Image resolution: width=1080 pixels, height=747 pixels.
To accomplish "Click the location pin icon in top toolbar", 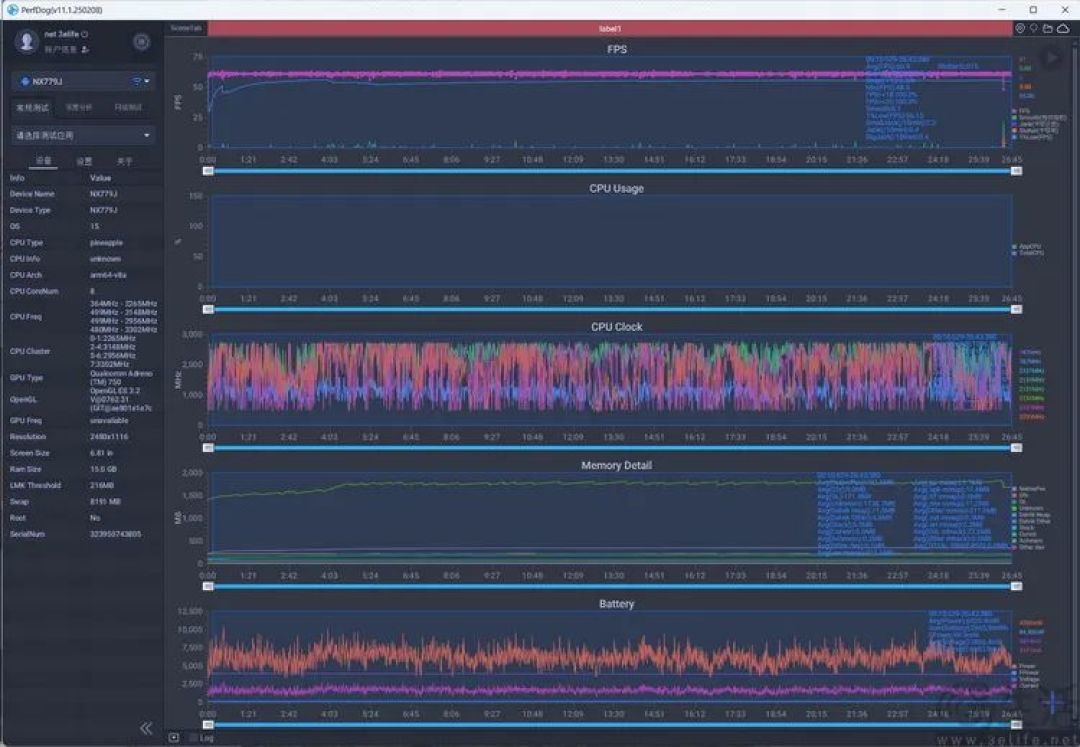I will point(1020,28).
